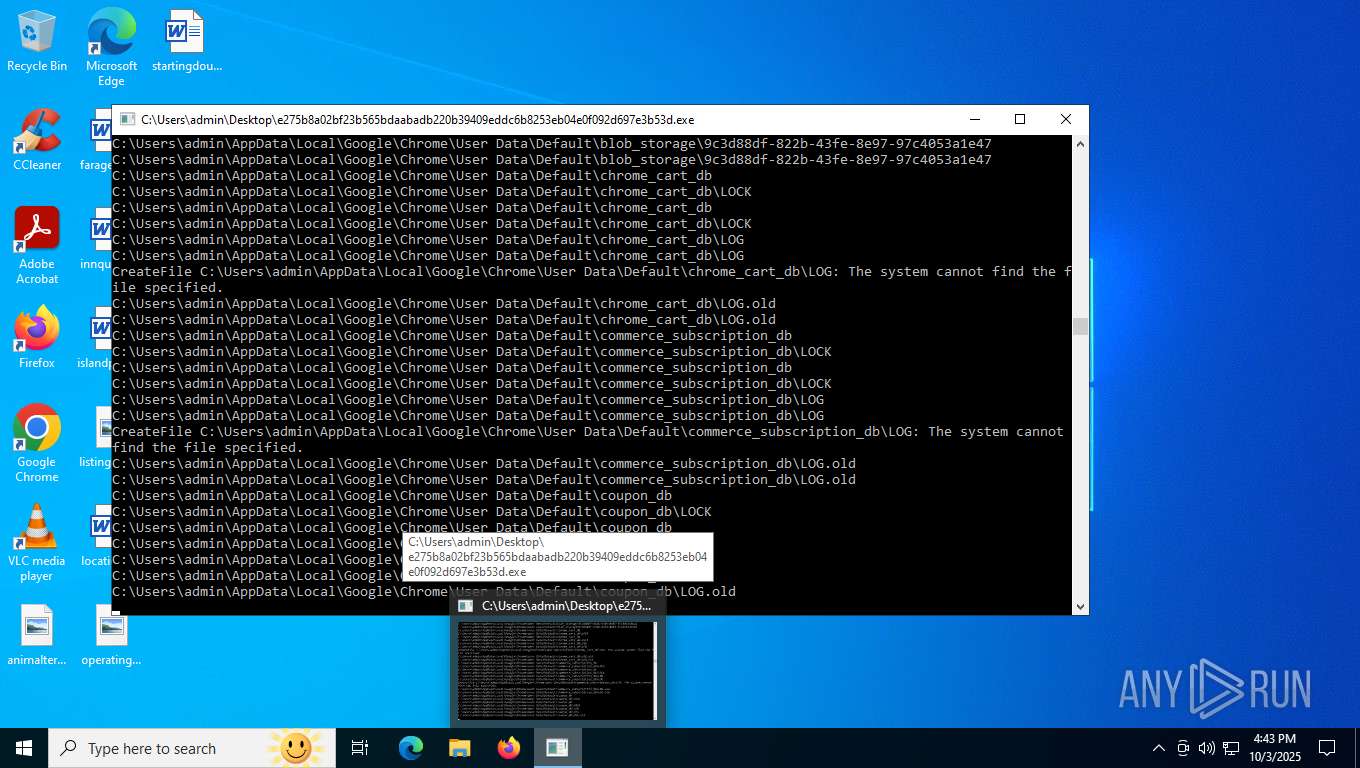Close the console window

(1066, 119)
